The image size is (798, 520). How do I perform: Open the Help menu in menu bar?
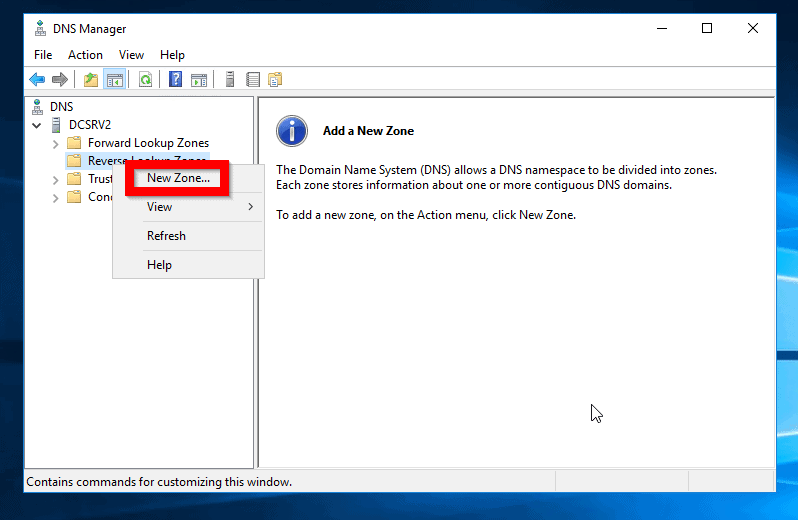tap(172, 55)
